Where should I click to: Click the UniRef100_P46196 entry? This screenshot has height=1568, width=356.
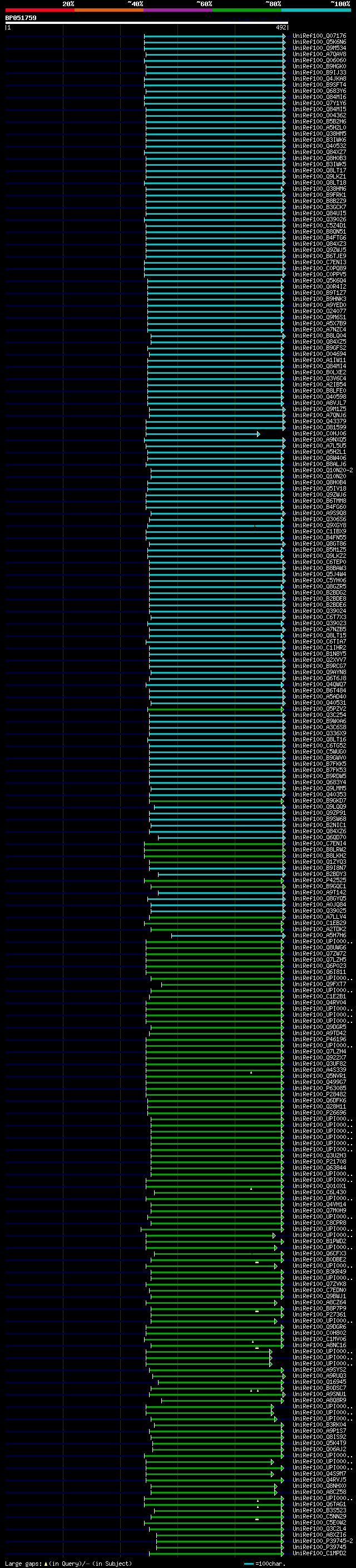319,1040
